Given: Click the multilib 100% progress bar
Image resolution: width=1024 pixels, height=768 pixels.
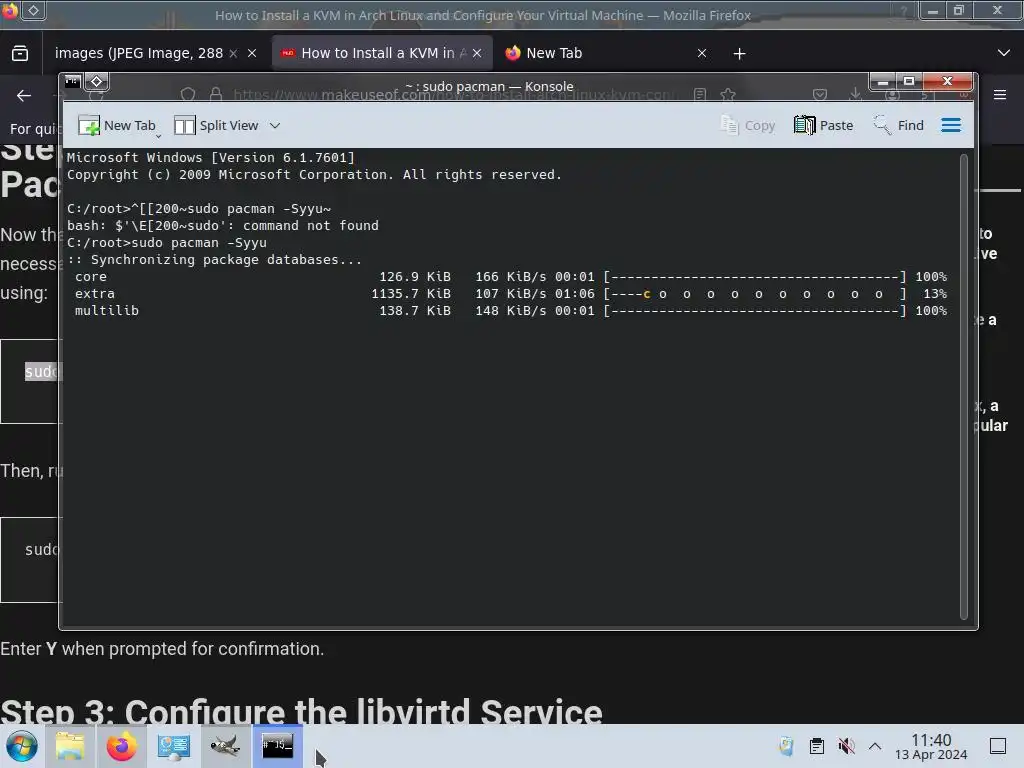Looking at the screenshot, I should 755,311.
